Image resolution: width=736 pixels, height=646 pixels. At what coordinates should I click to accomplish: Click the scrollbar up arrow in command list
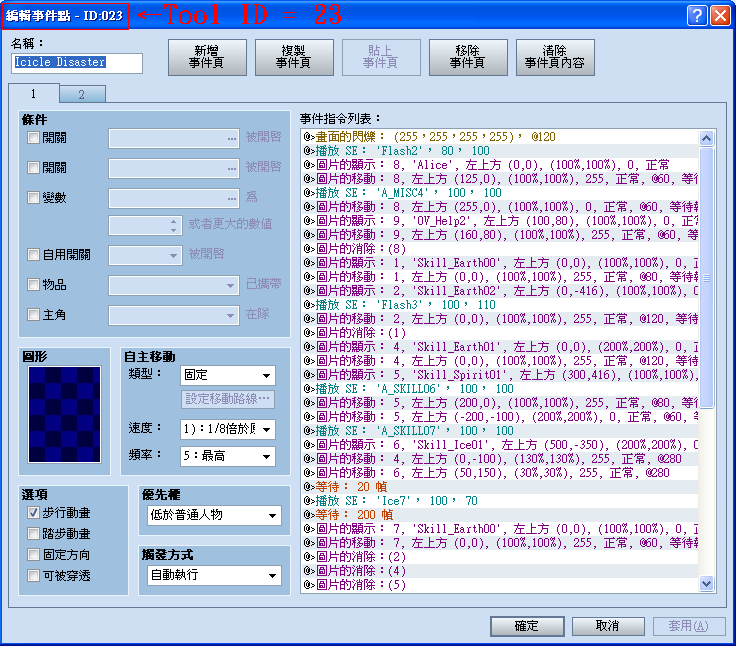tap(706, 138)
